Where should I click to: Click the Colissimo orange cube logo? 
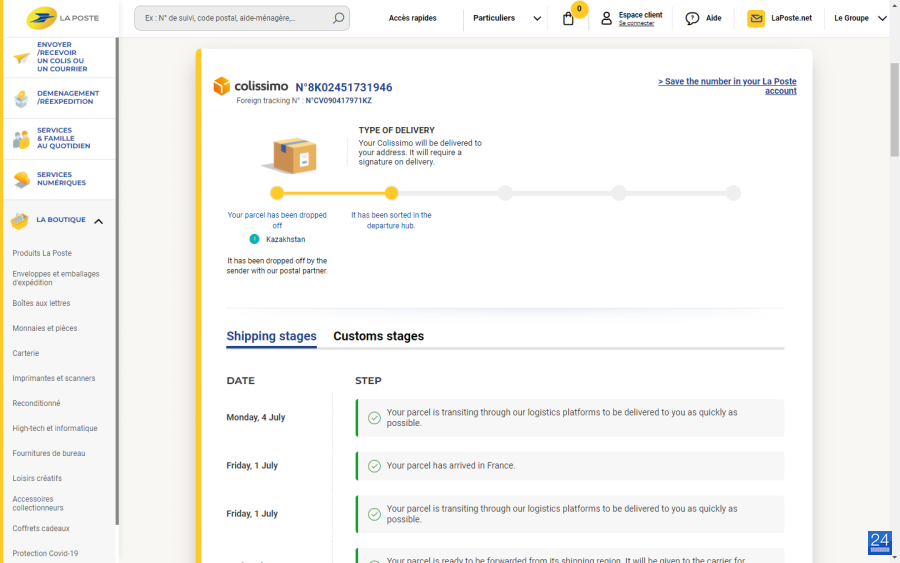[222, 86]
